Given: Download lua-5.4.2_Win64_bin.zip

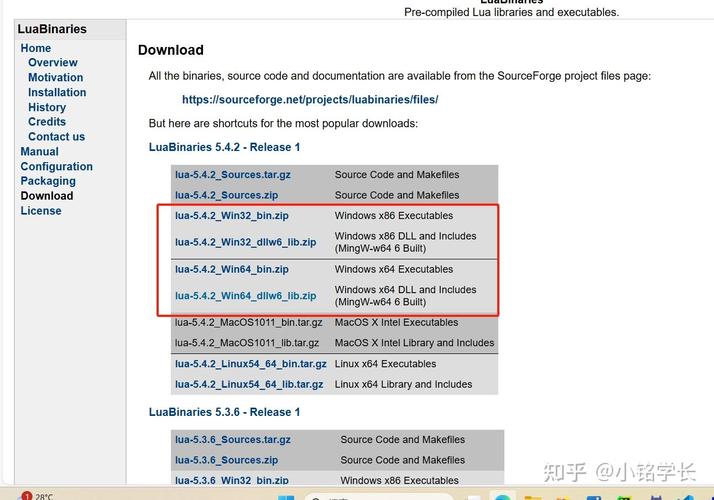Looking at the screenshot, I should (232, 270).
